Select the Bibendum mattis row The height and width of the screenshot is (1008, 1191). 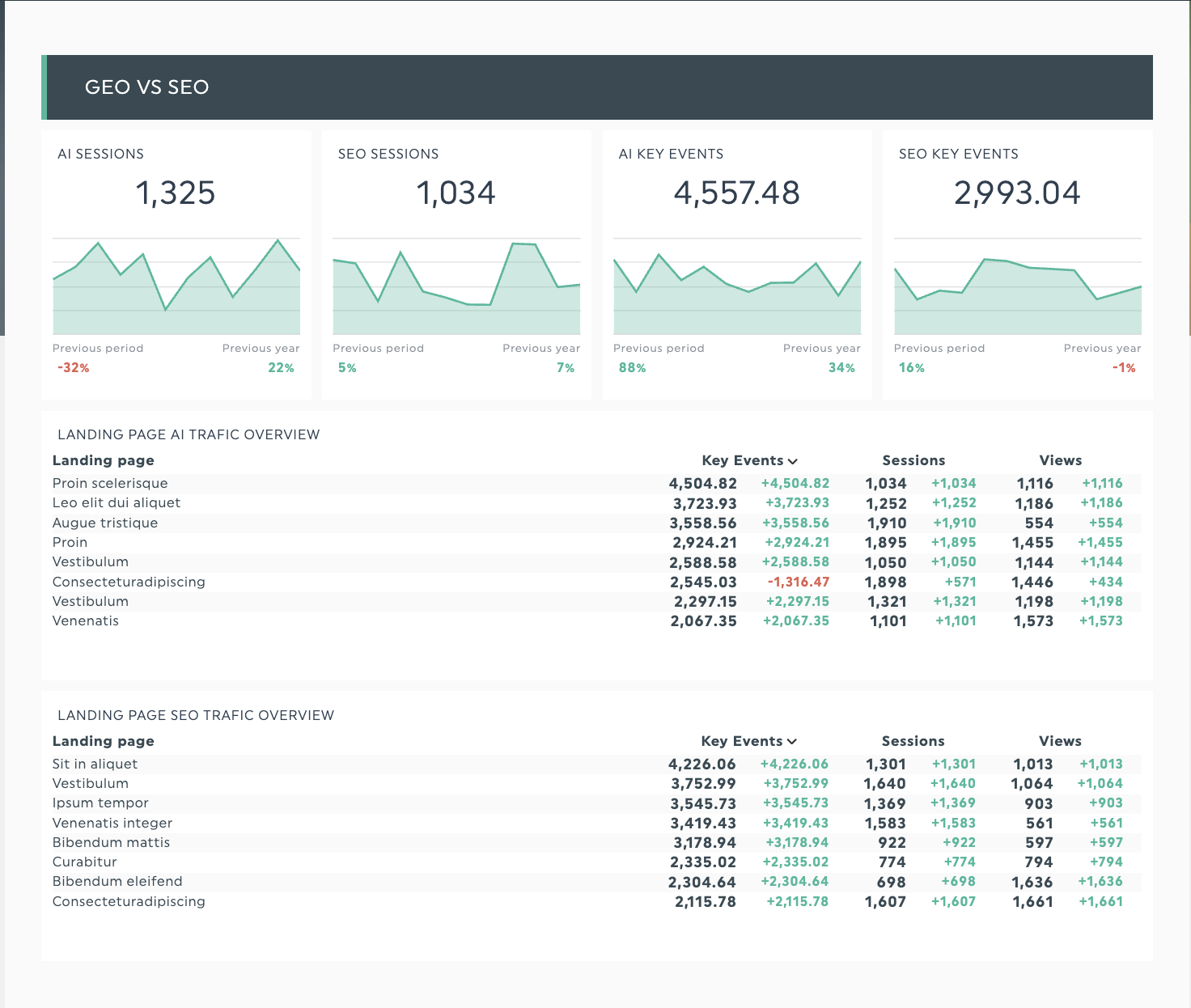click(111, 842)
